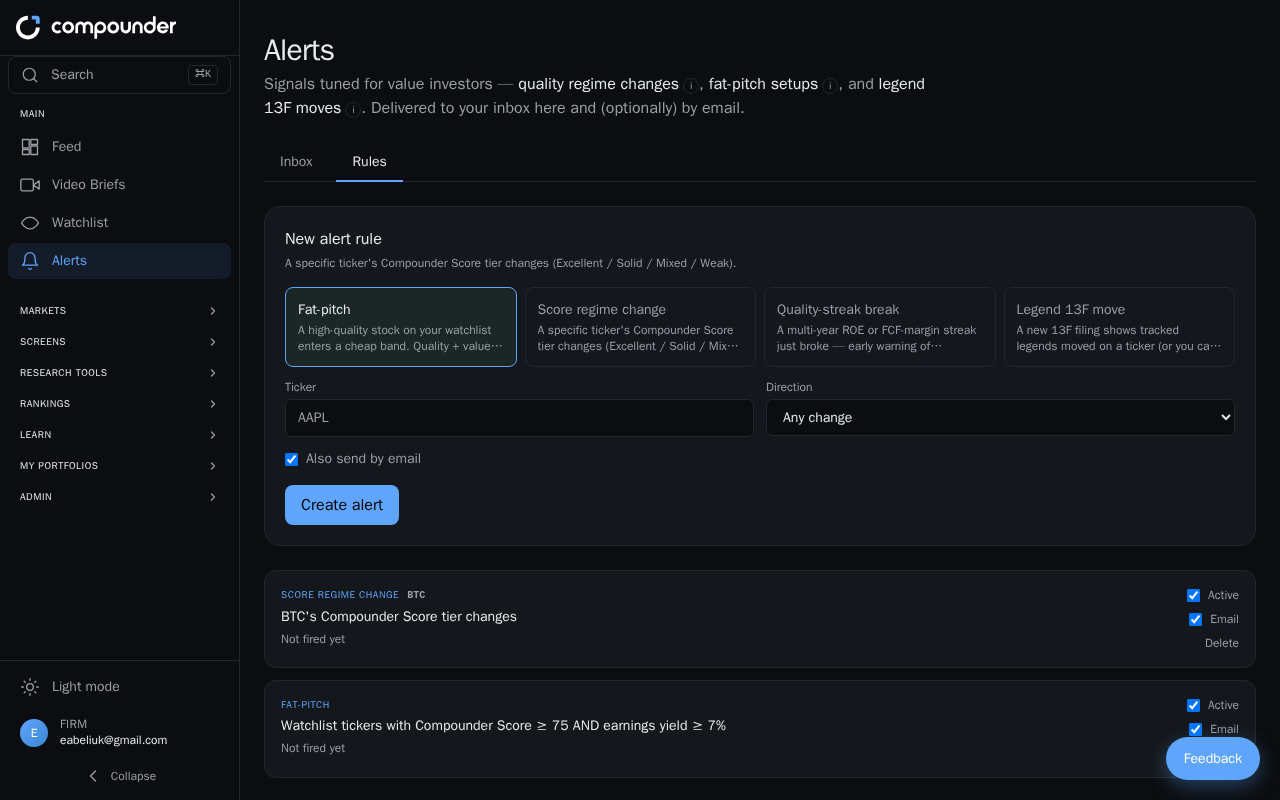Image resolution: width=1280 pixels, height=800 pixels.
Task: Expand the Screens section
Action: 119,342
